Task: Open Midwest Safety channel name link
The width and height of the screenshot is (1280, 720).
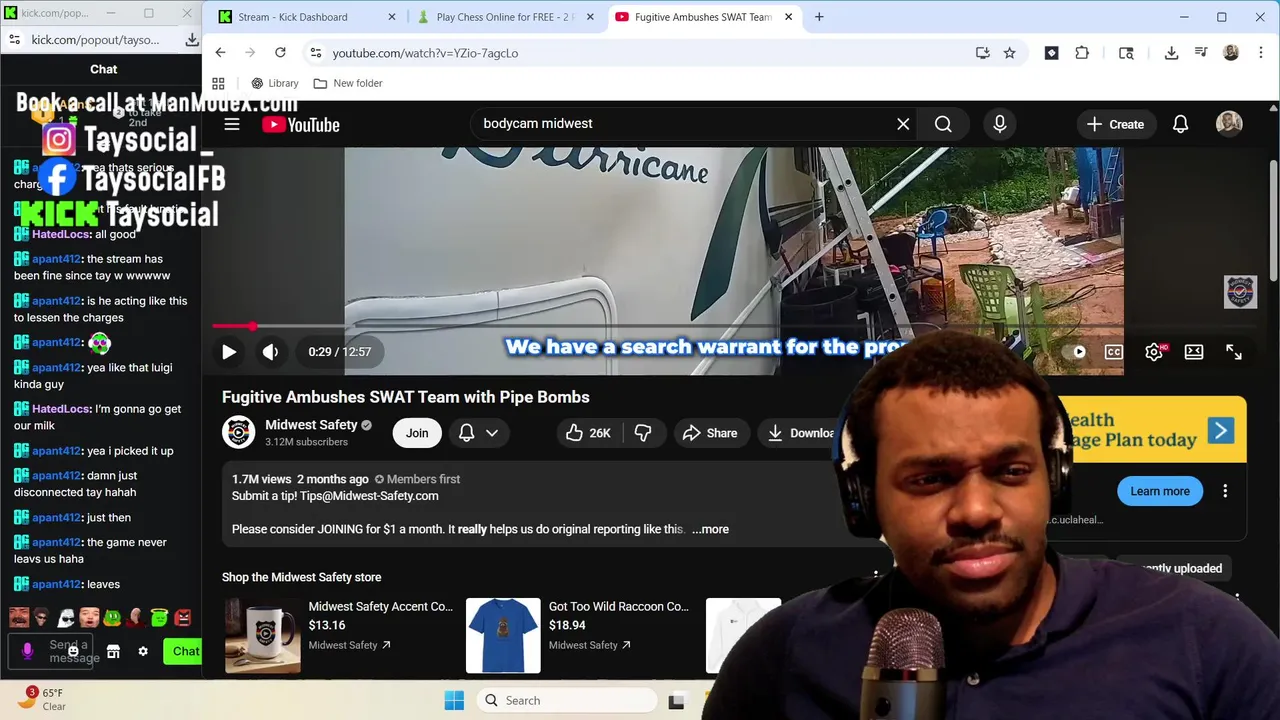Action: 311,425
